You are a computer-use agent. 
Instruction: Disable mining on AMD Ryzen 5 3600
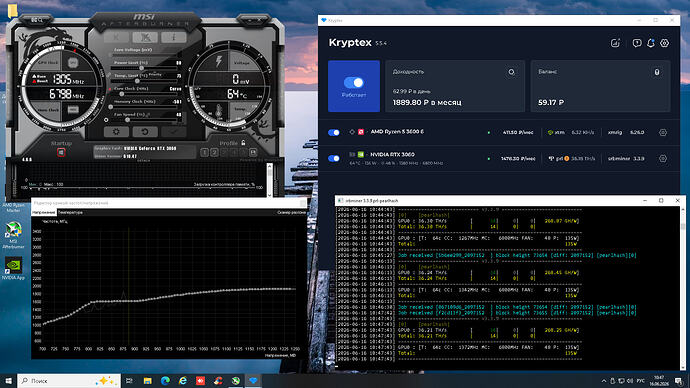click(x=334, y=132)
